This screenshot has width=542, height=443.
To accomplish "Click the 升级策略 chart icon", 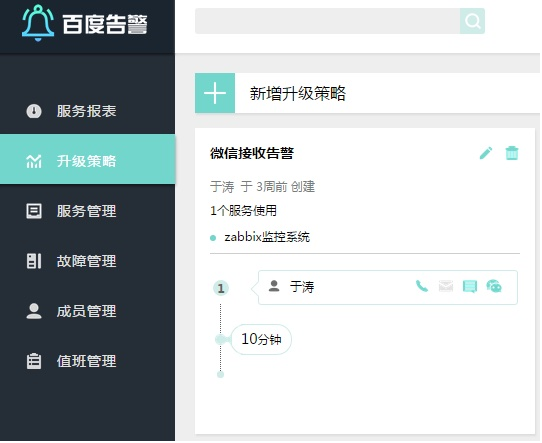I will click(x=34, y=161).
